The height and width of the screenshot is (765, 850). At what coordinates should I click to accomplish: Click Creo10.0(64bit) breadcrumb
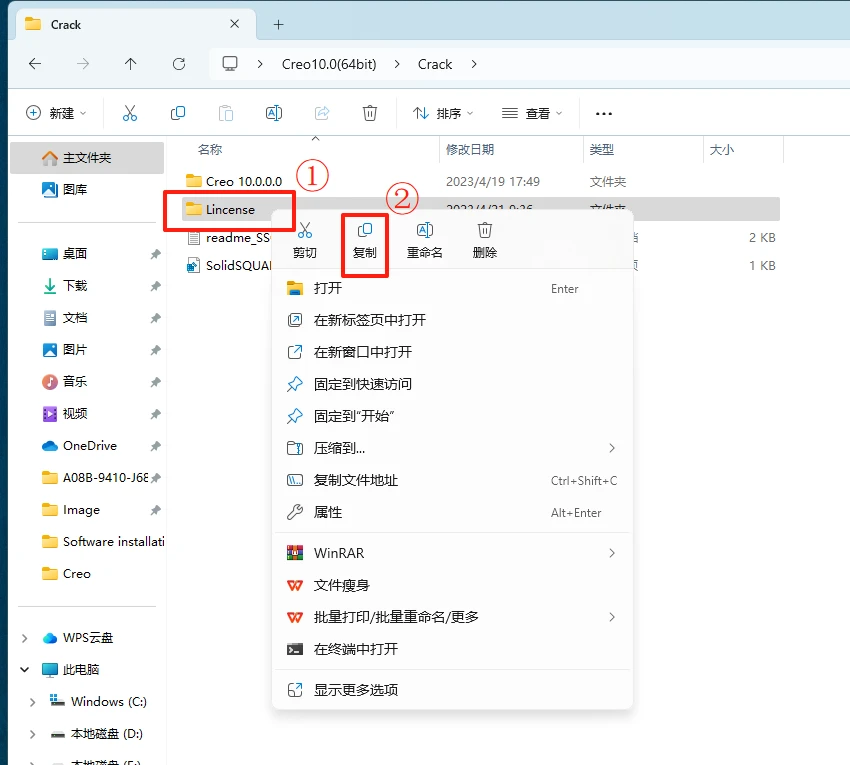pos(329,64)
